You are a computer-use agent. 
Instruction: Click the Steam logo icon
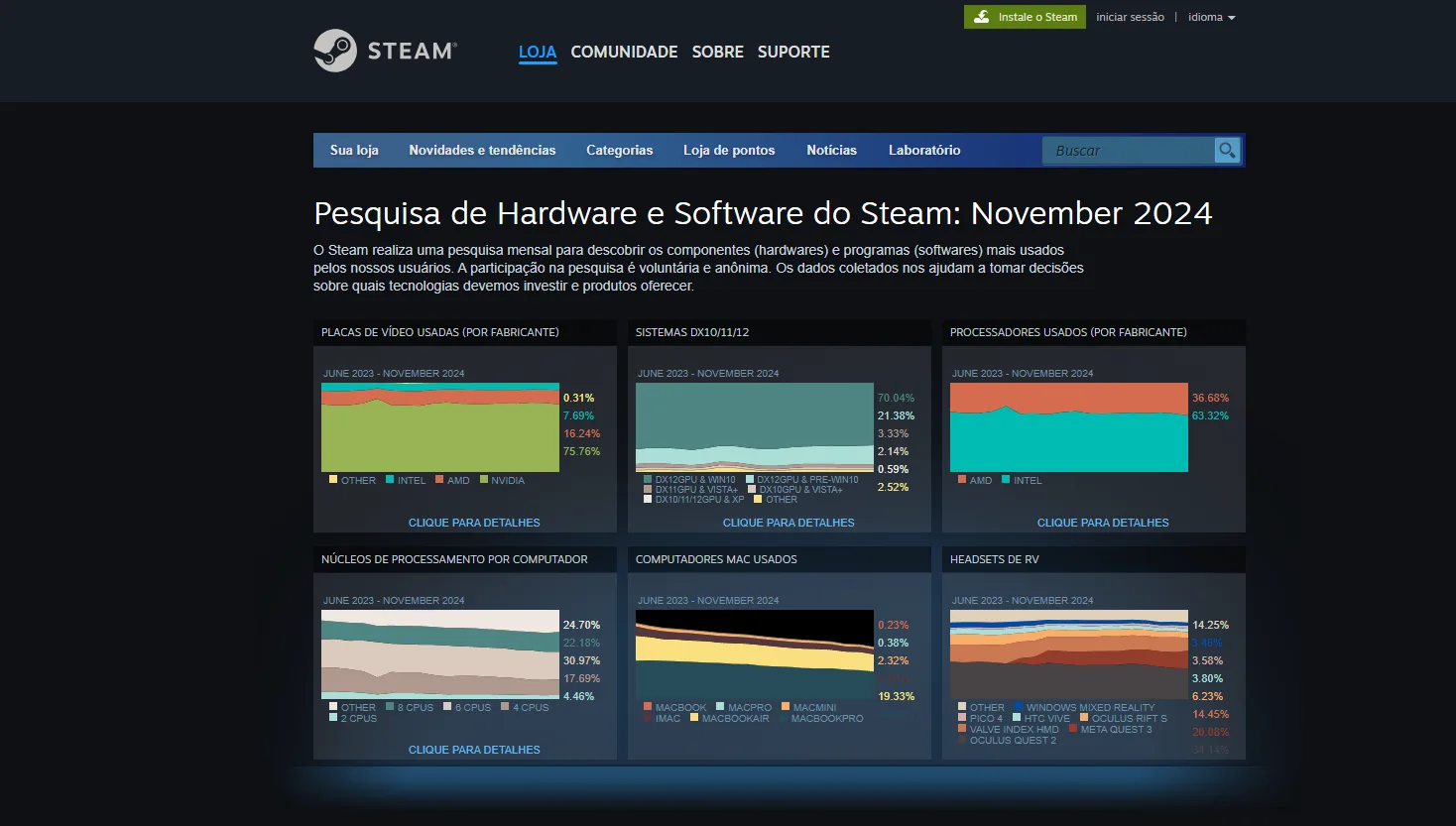coord(335,50)
